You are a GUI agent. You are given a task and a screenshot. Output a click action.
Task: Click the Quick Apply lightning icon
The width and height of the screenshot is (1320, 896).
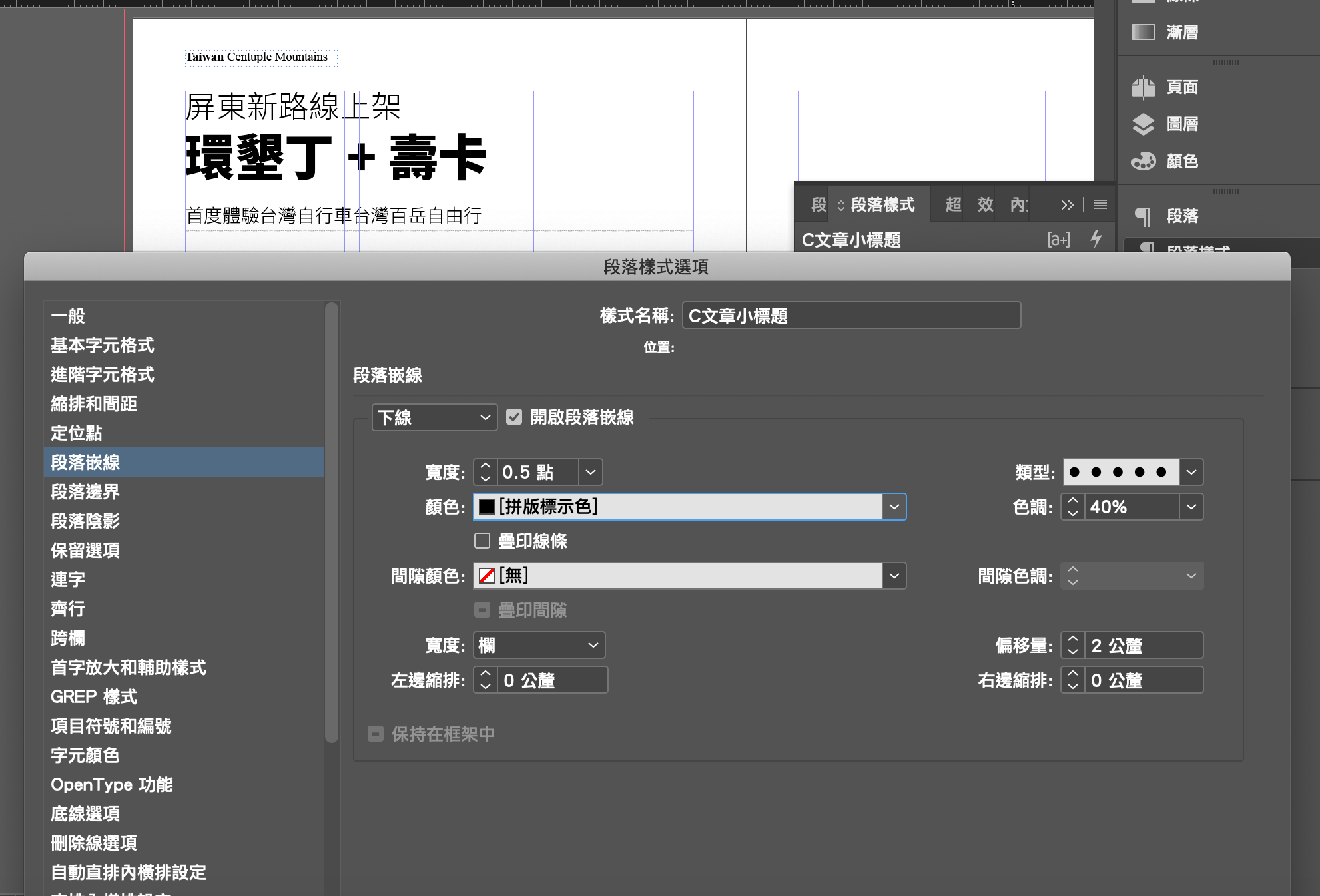(1096, 239)
